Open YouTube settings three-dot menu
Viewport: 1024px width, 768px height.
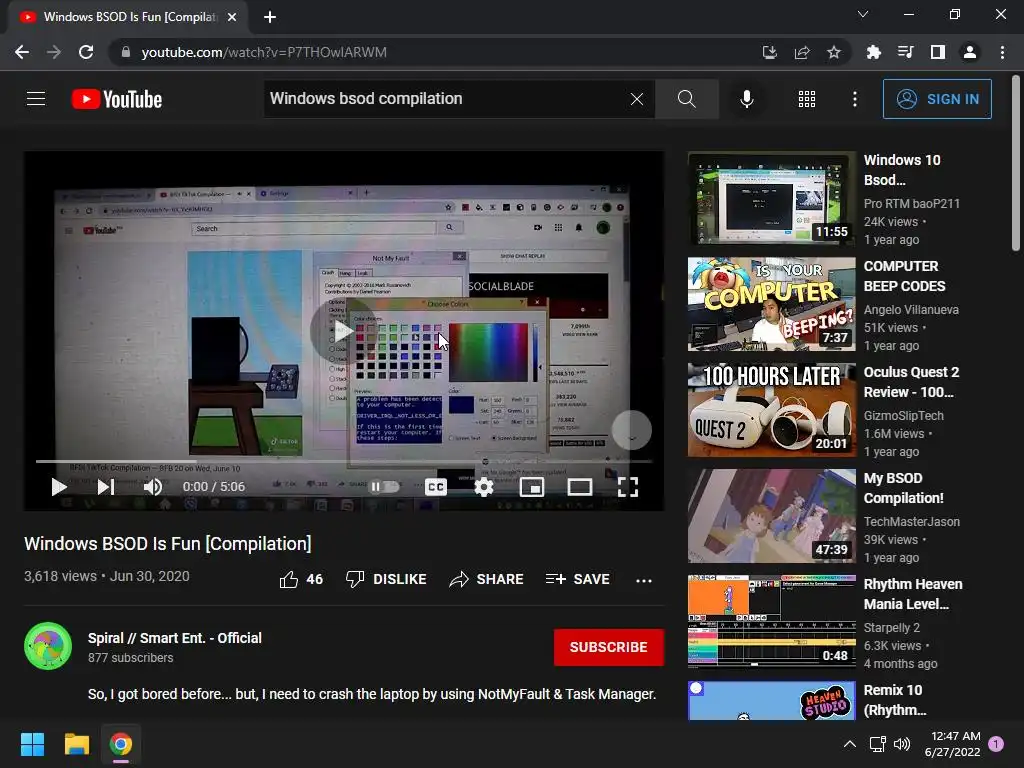(855, 99)
